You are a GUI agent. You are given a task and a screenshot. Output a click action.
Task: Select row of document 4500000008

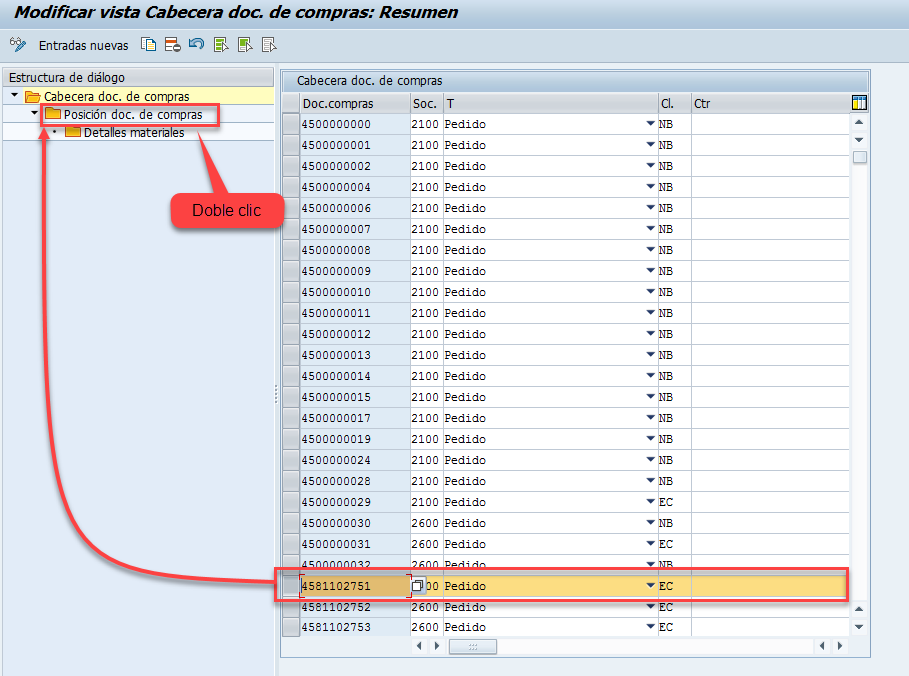(x=291, y=250)
